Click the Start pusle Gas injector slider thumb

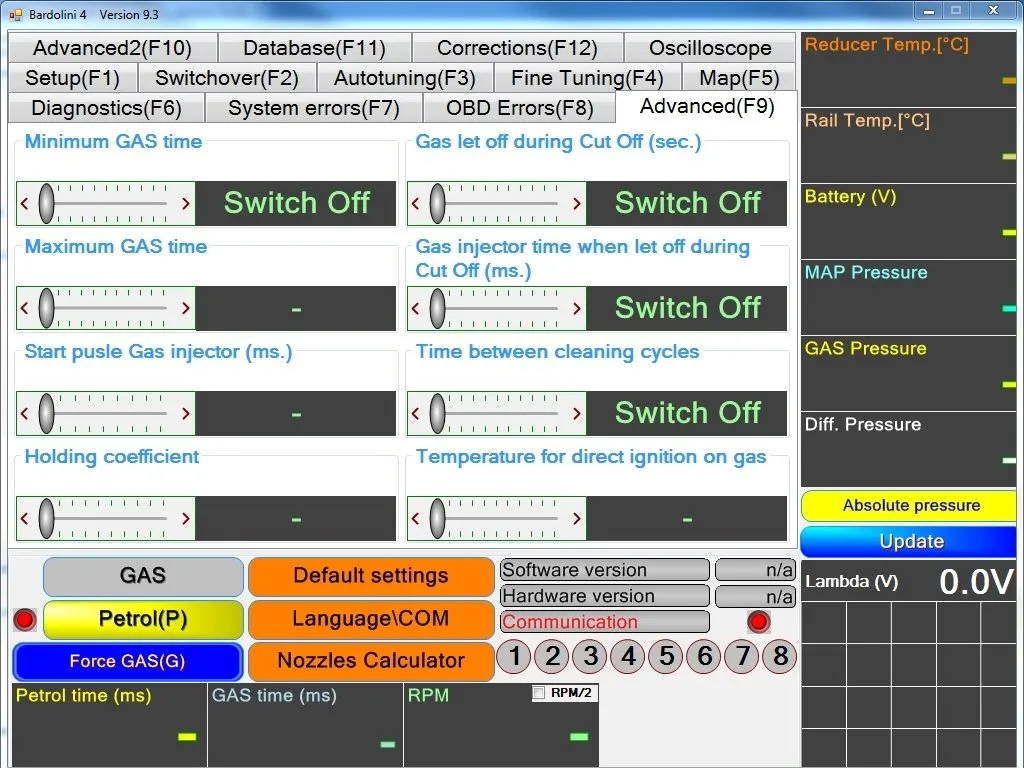46,413
